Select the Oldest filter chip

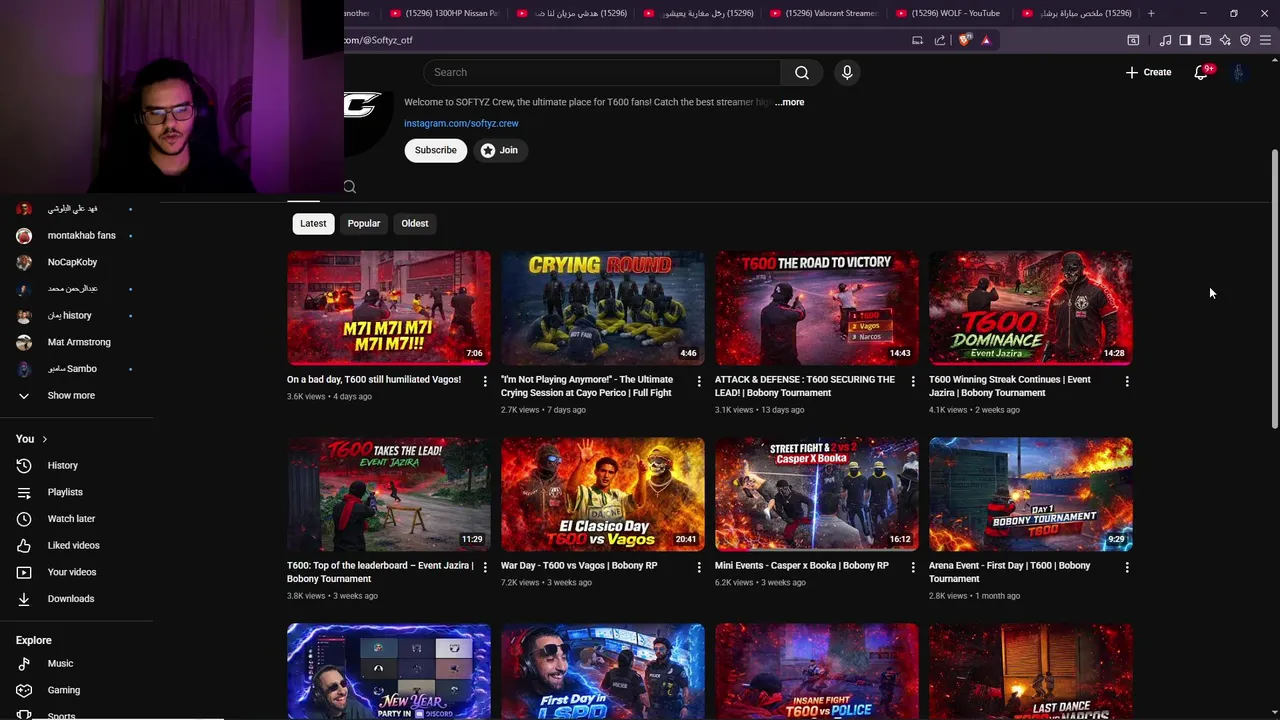coord(415,223)
